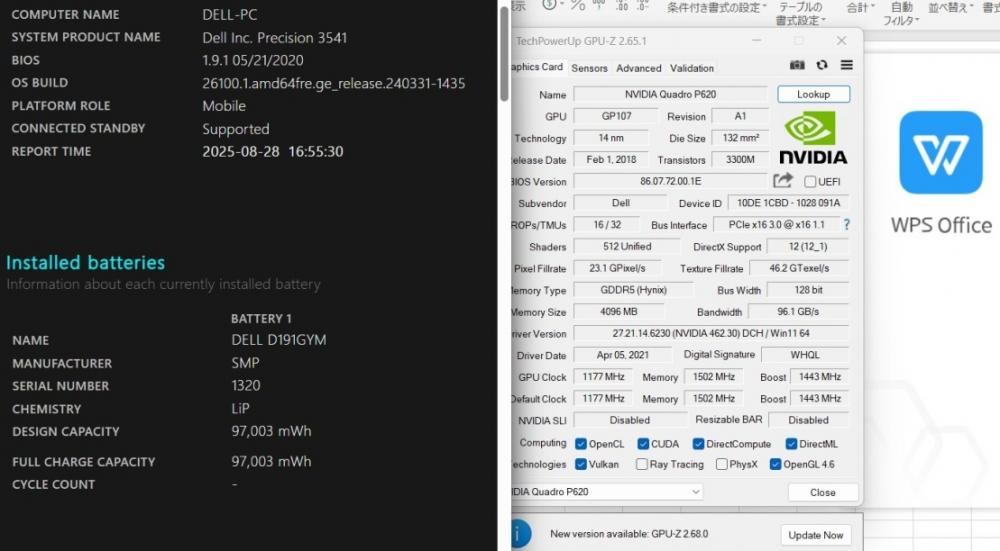
Task: Click the Update Now button
Action: (x=815, y=535)
